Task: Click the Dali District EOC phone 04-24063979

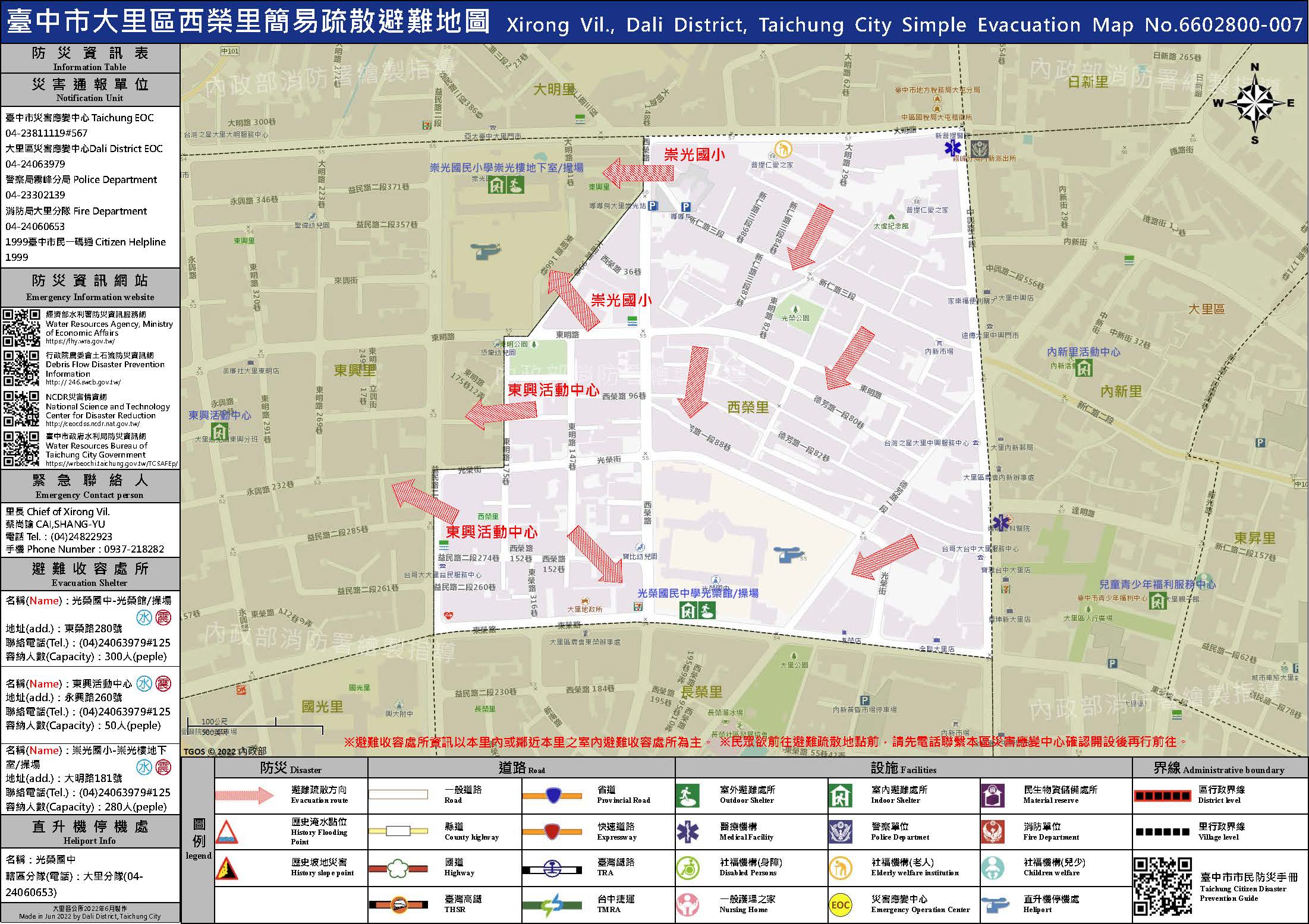Action: (35, 164)
